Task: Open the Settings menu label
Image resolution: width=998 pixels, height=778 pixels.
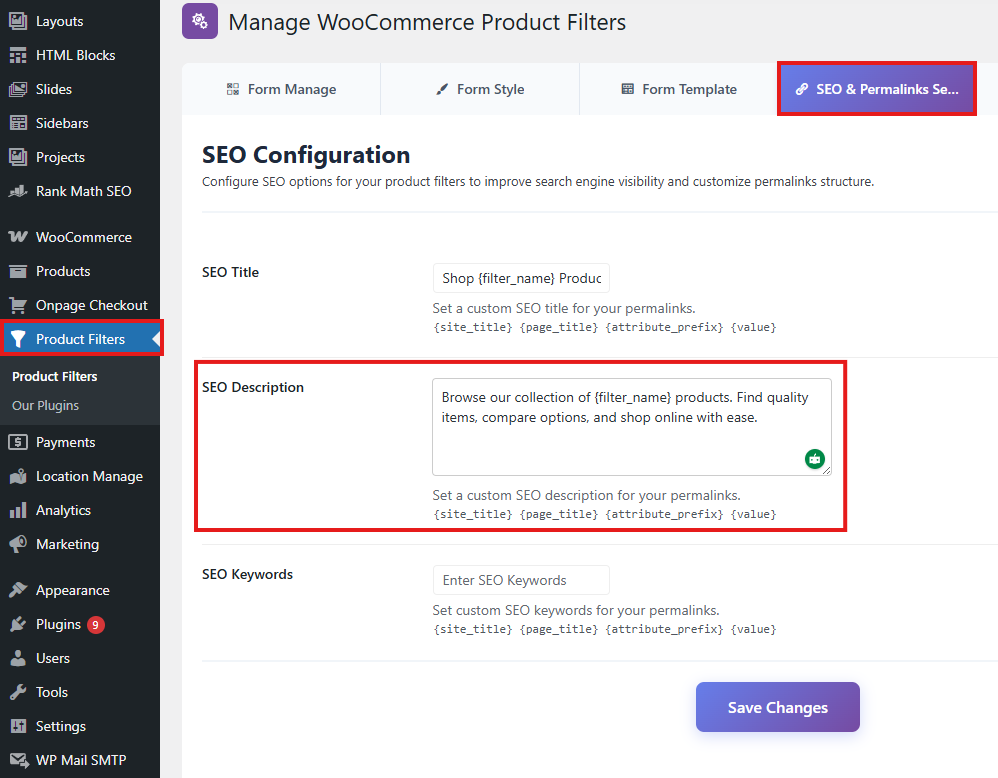Action: pyautogui.click(x=60, y=726)
